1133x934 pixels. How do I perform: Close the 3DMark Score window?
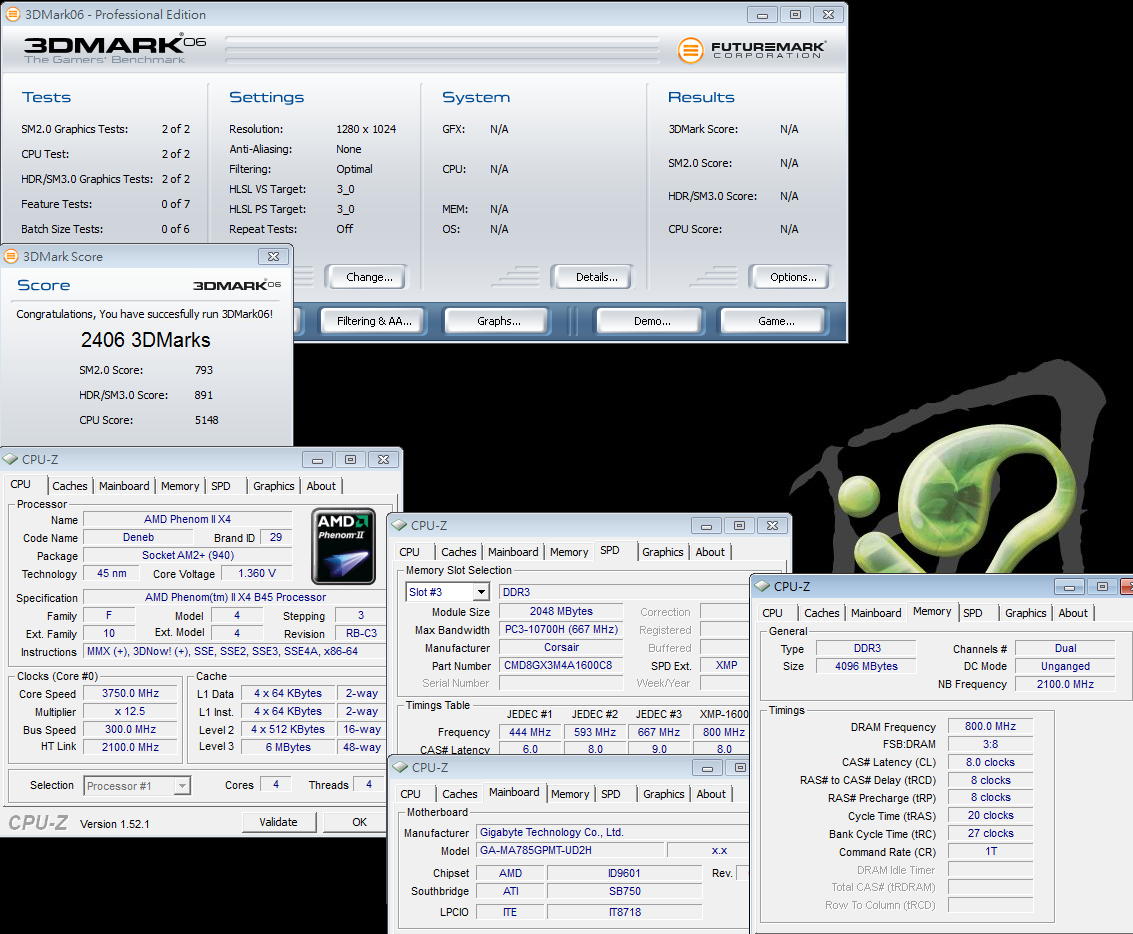tap(273, 256)
